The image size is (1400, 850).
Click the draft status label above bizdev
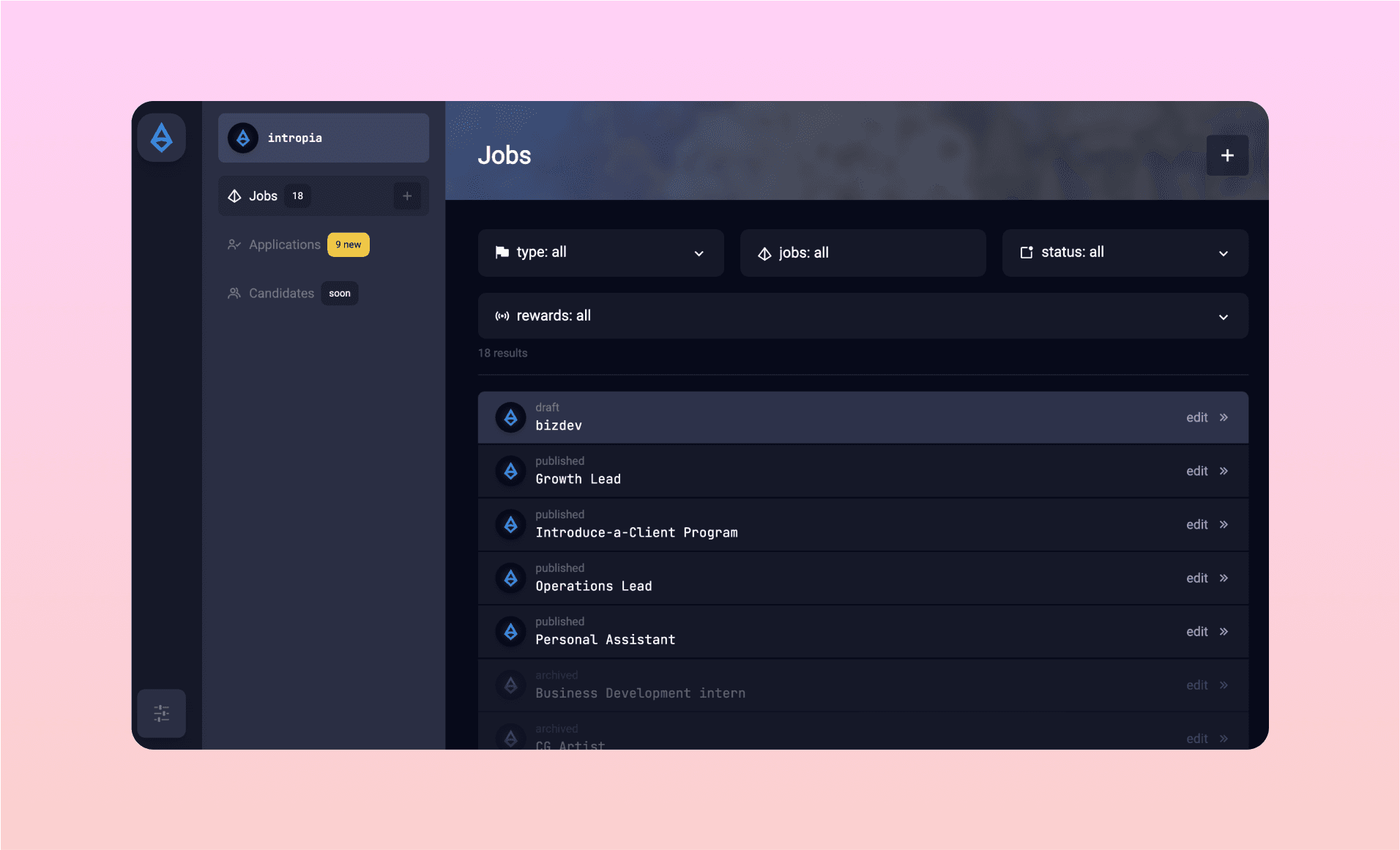click(547, 407)
